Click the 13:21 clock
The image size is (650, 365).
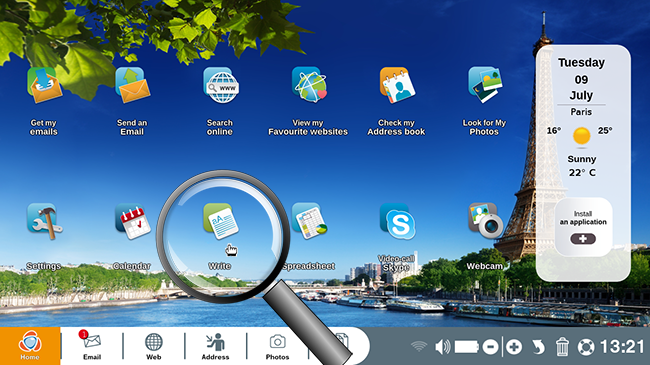click(x=622, y=347)
